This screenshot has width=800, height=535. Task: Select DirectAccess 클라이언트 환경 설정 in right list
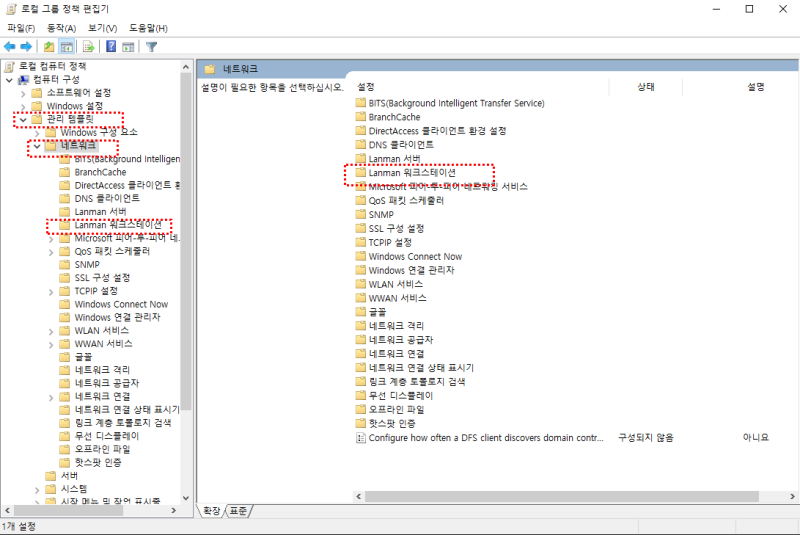pyautogui.click(x=437, y=131)
